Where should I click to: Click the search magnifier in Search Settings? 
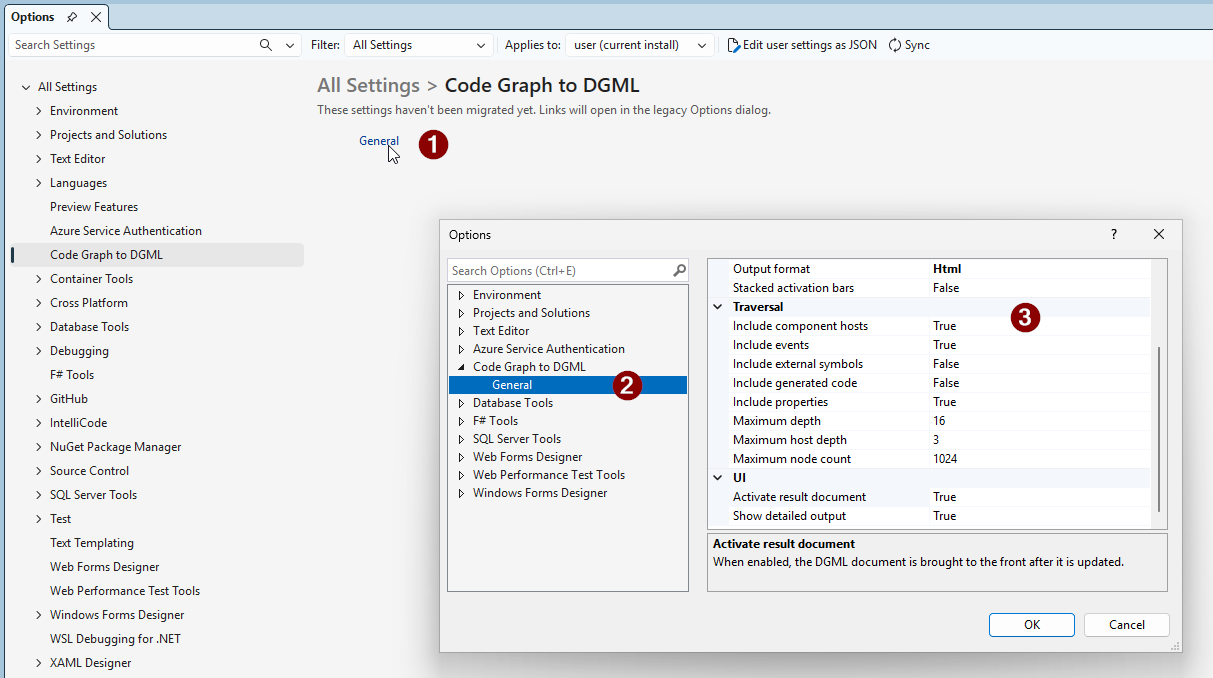pos(266,45)
